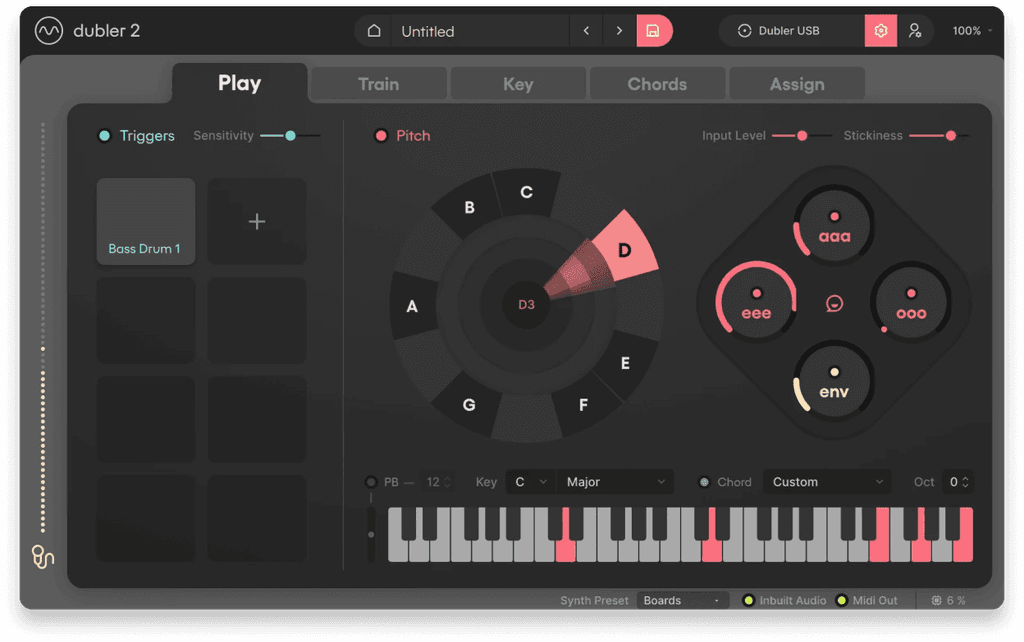The height and width of the screenshot is (642, 1024).
Task: Add a new trigger with the plus pad
Action: (257, 221)
